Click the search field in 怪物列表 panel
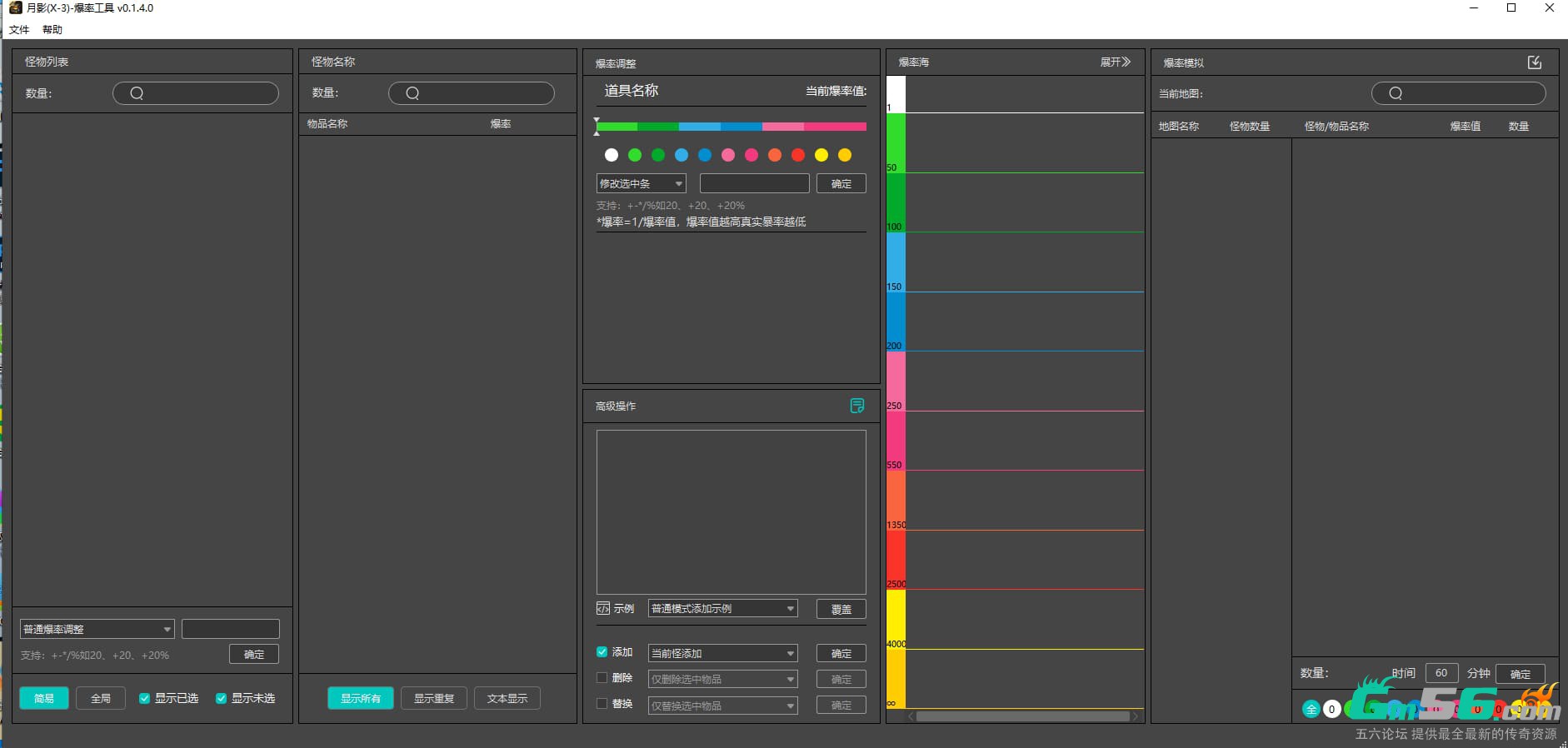Image resolution: width=1568 pixels, height=748 pixels. (x=196, y=93)
